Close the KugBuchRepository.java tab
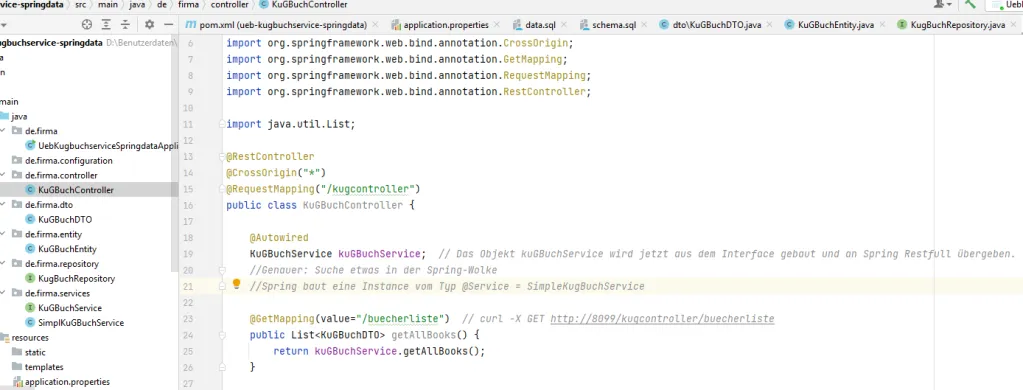This screenshot has height=390, width=1023. (x=1013, y=25)
